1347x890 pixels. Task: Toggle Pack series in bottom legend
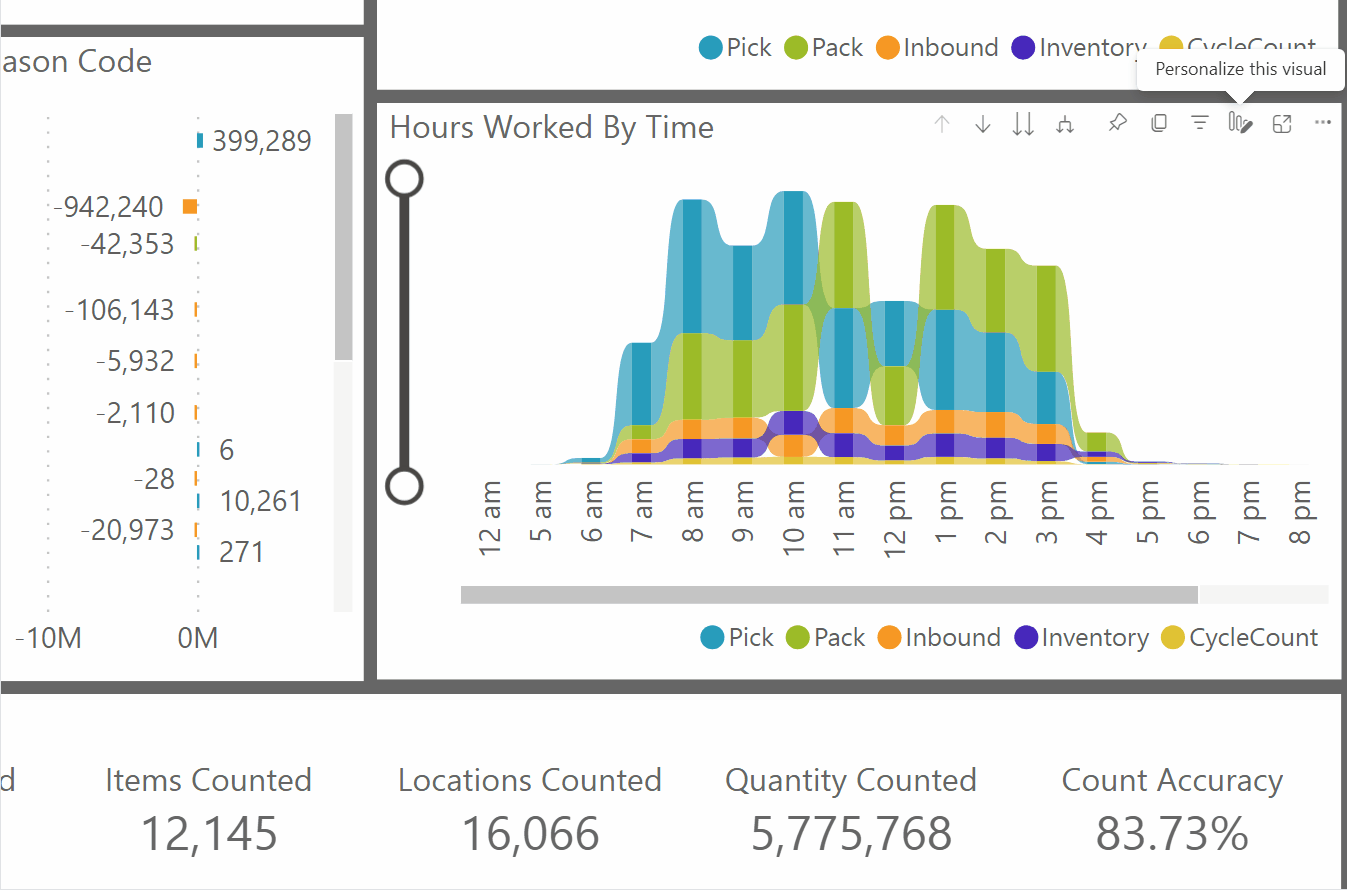coord(826,638)
